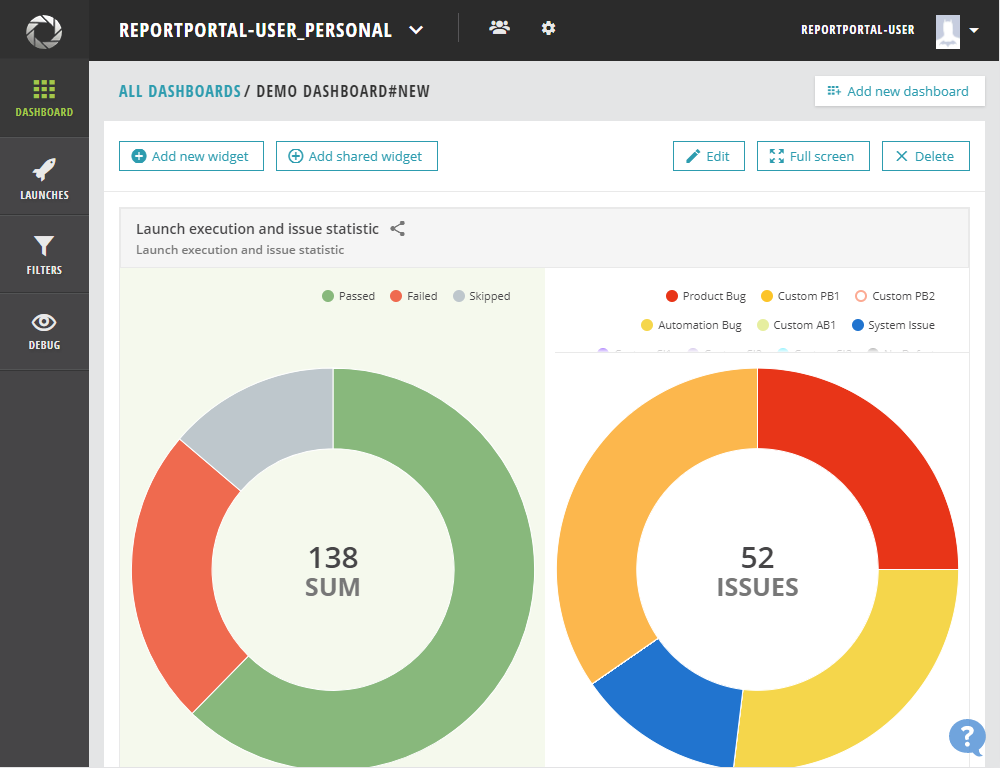The width and height of the screenshot is (1000, 768).
Task: Toggle the Passed legend item
Action: (x=348, y=296)
